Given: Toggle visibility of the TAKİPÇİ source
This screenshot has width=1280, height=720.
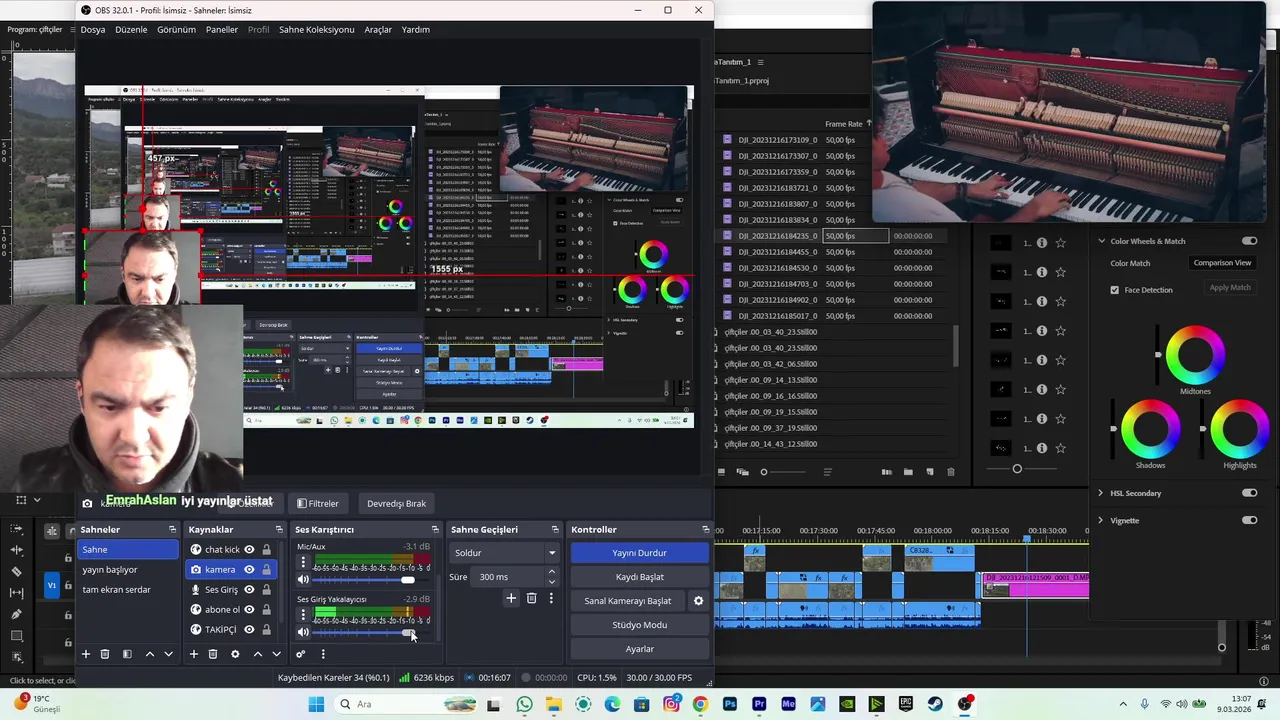Looking at the screenshot, I should [249, 629].
